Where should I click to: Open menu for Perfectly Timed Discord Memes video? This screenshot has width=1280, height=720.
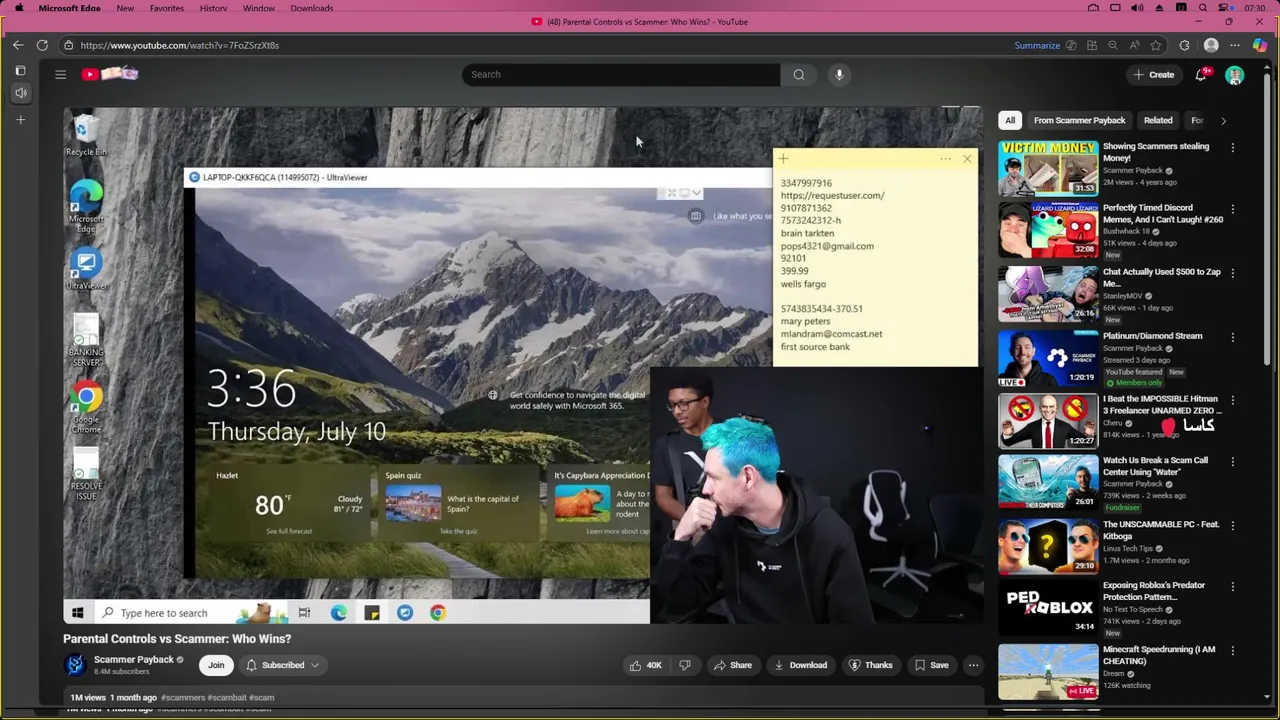[1232, 209]
